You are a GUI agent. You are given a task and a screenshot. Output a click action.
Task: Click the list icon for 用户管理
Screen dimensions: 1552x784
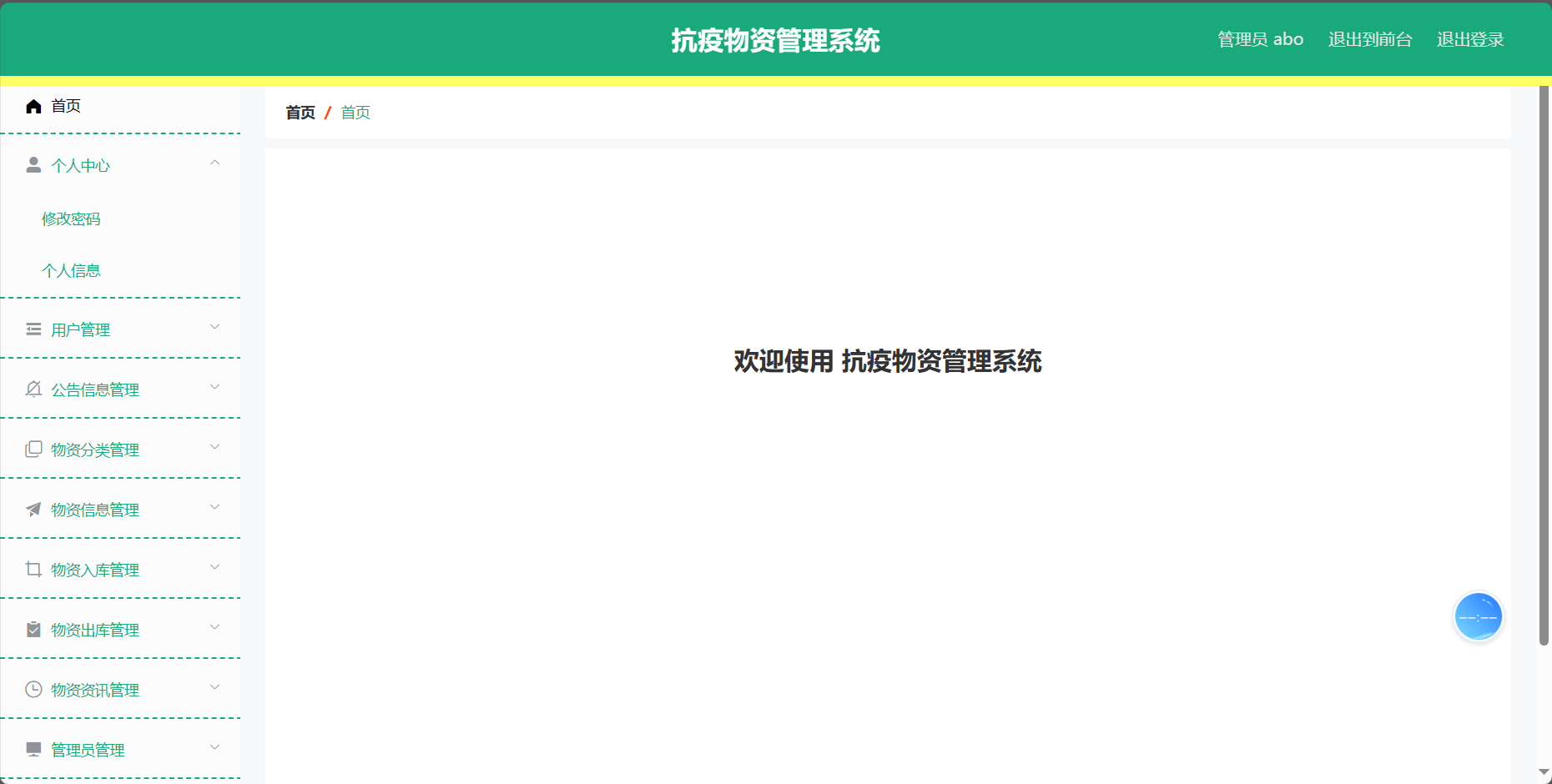[x=33, y=329]
